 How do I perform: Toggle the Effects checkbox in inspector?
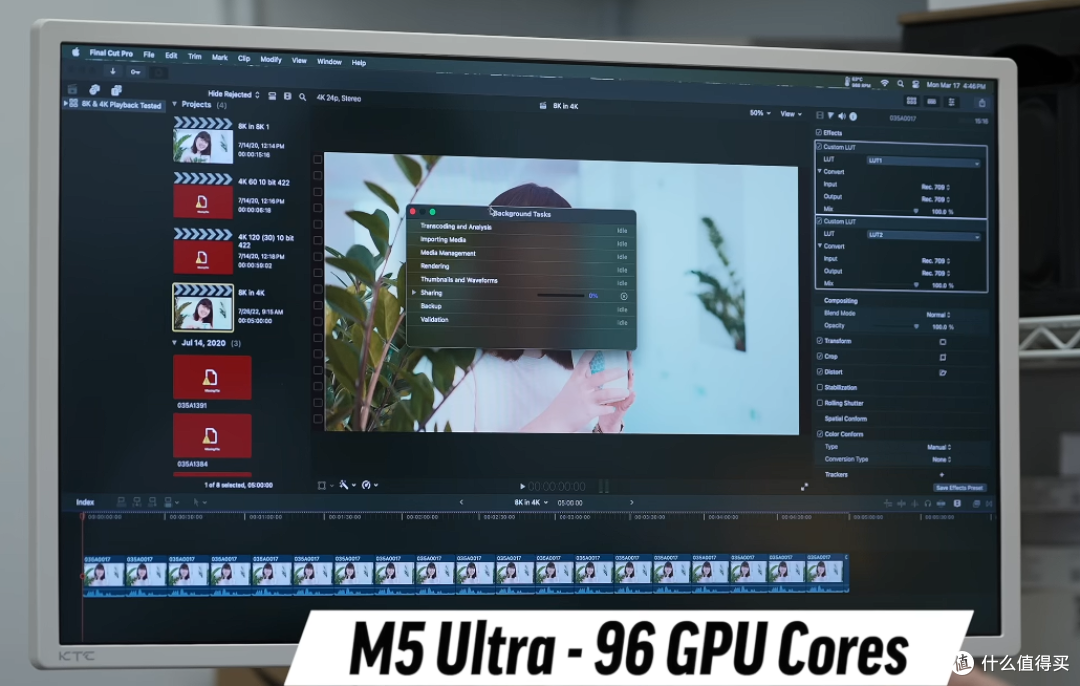[819, 132]
